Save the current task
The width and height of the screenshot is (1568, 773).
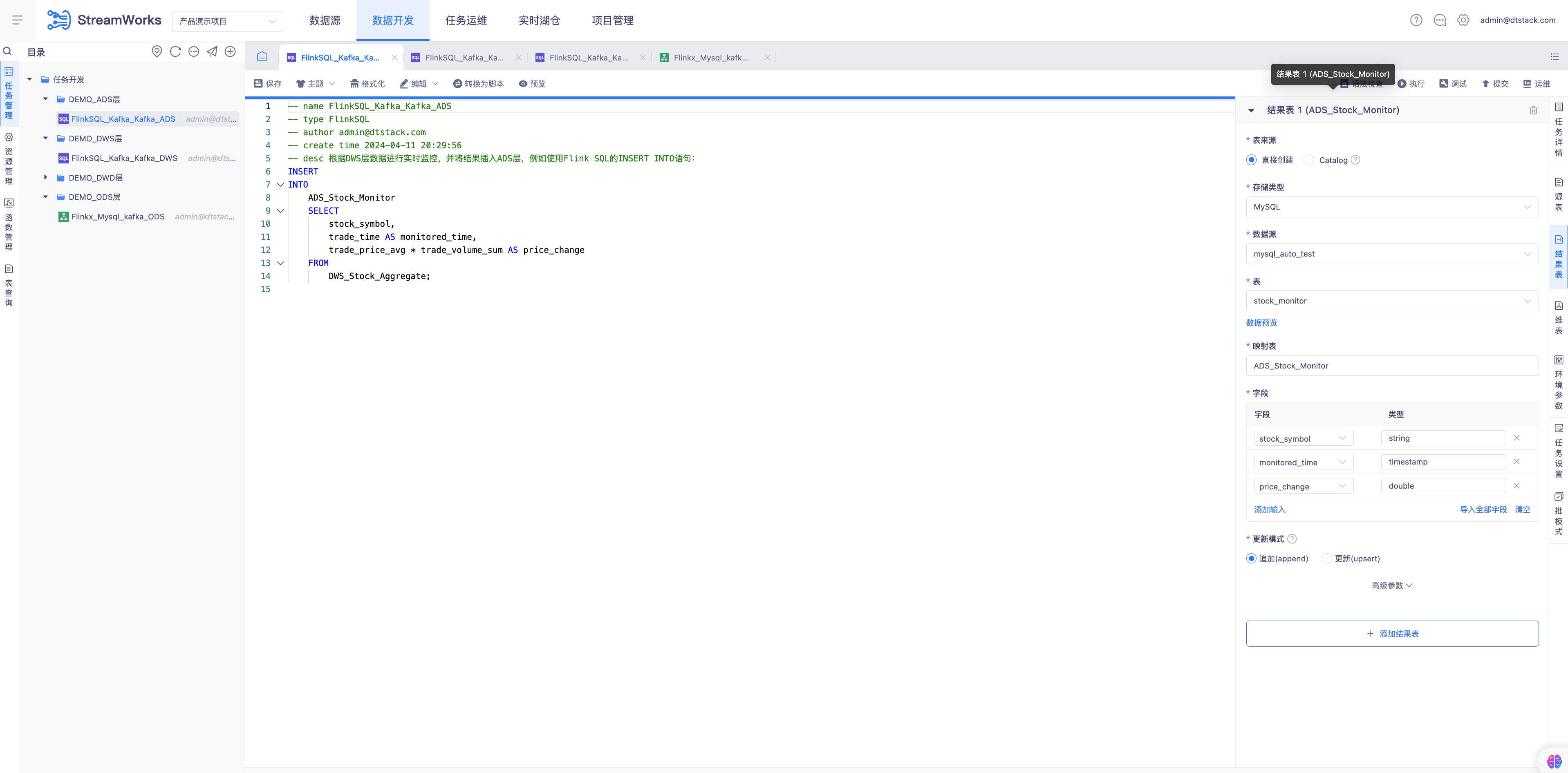pos(268,83)
